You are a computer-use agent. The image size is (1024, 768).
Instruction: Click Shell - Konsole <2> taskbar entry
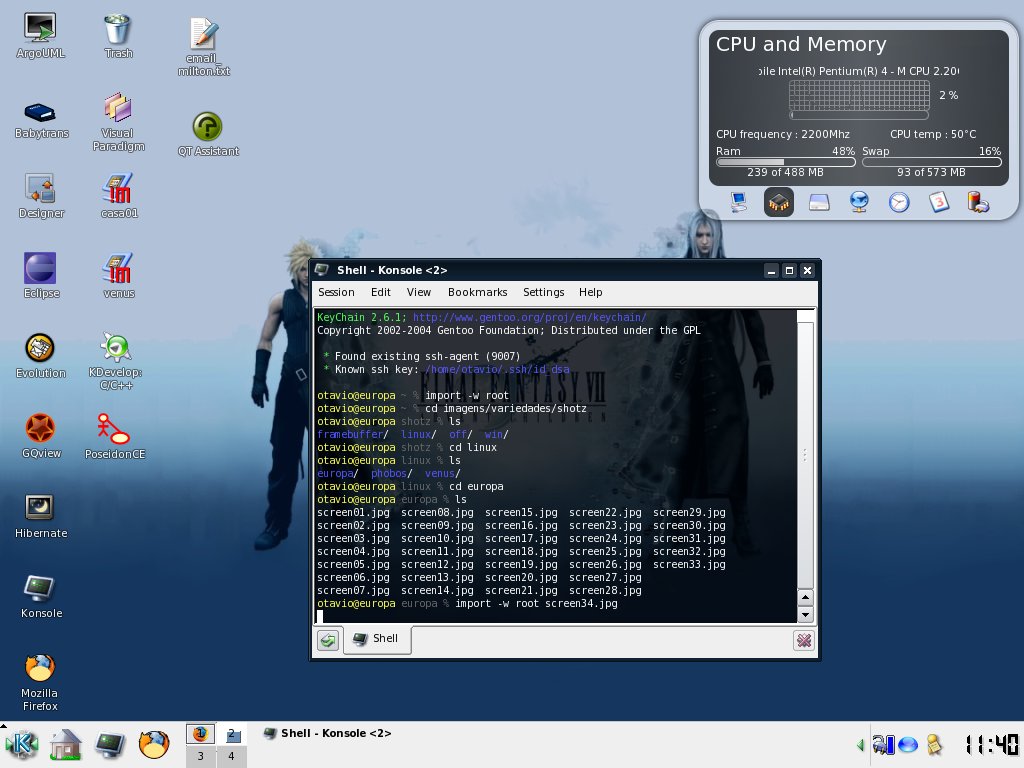coord(327,733)
